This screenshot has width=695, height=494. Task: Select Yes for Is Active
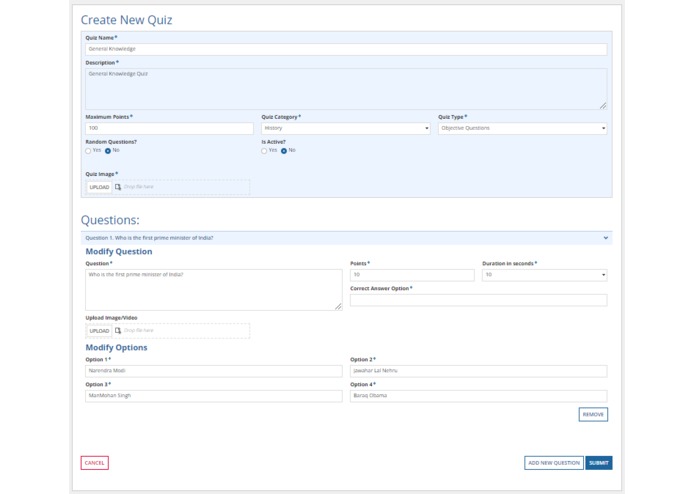click(x=264, y=151)
